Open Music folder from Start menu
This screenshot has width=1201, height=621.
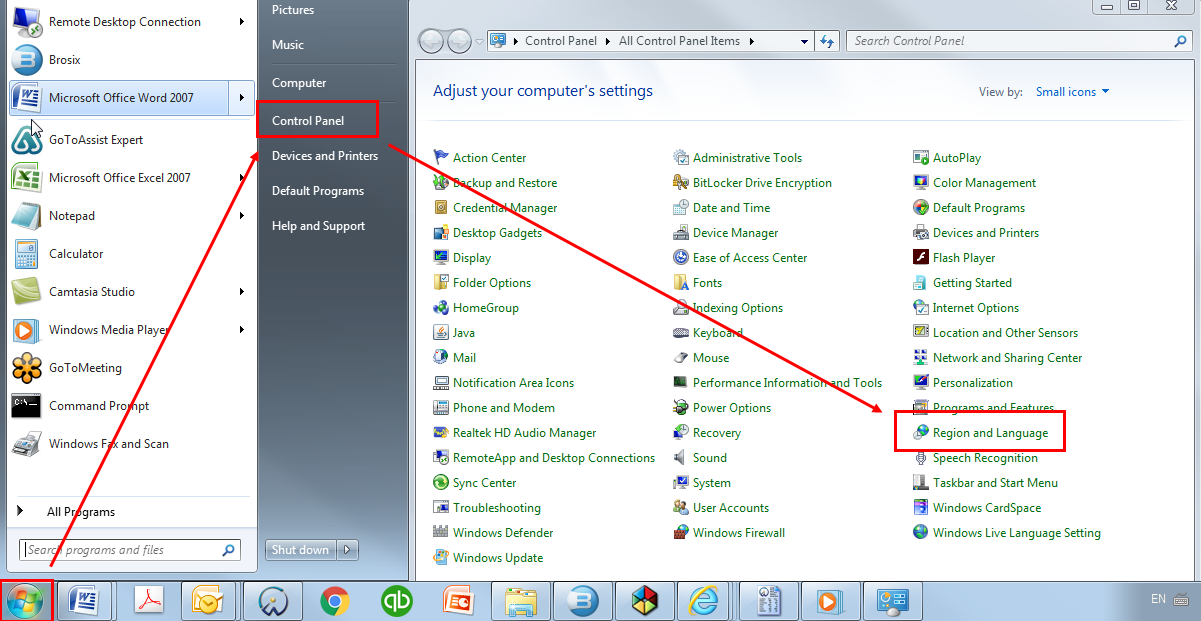[x=288, y=45]
